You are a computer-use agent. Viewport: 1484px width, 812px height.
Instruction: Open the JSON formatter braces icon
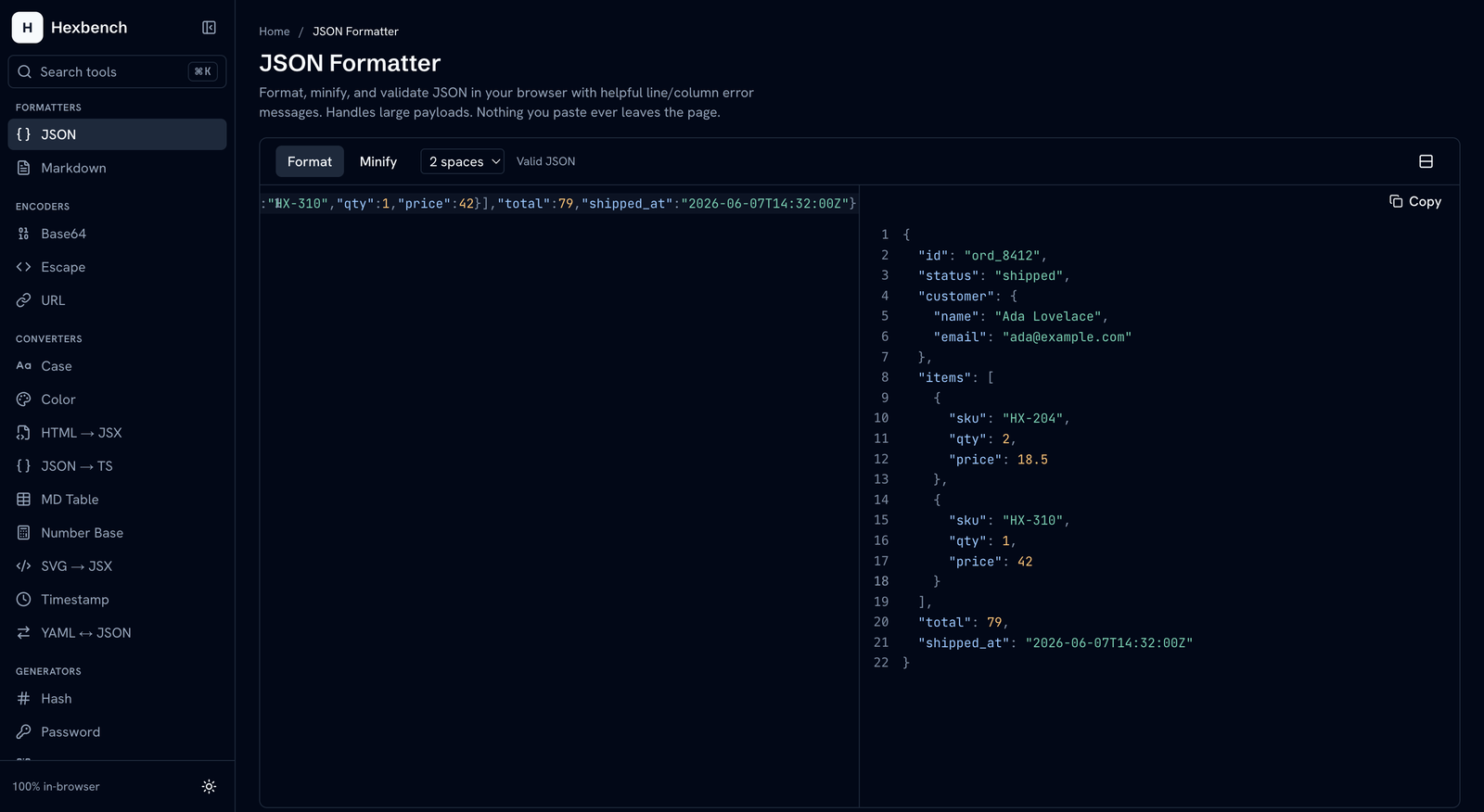(x=23, y=134)
